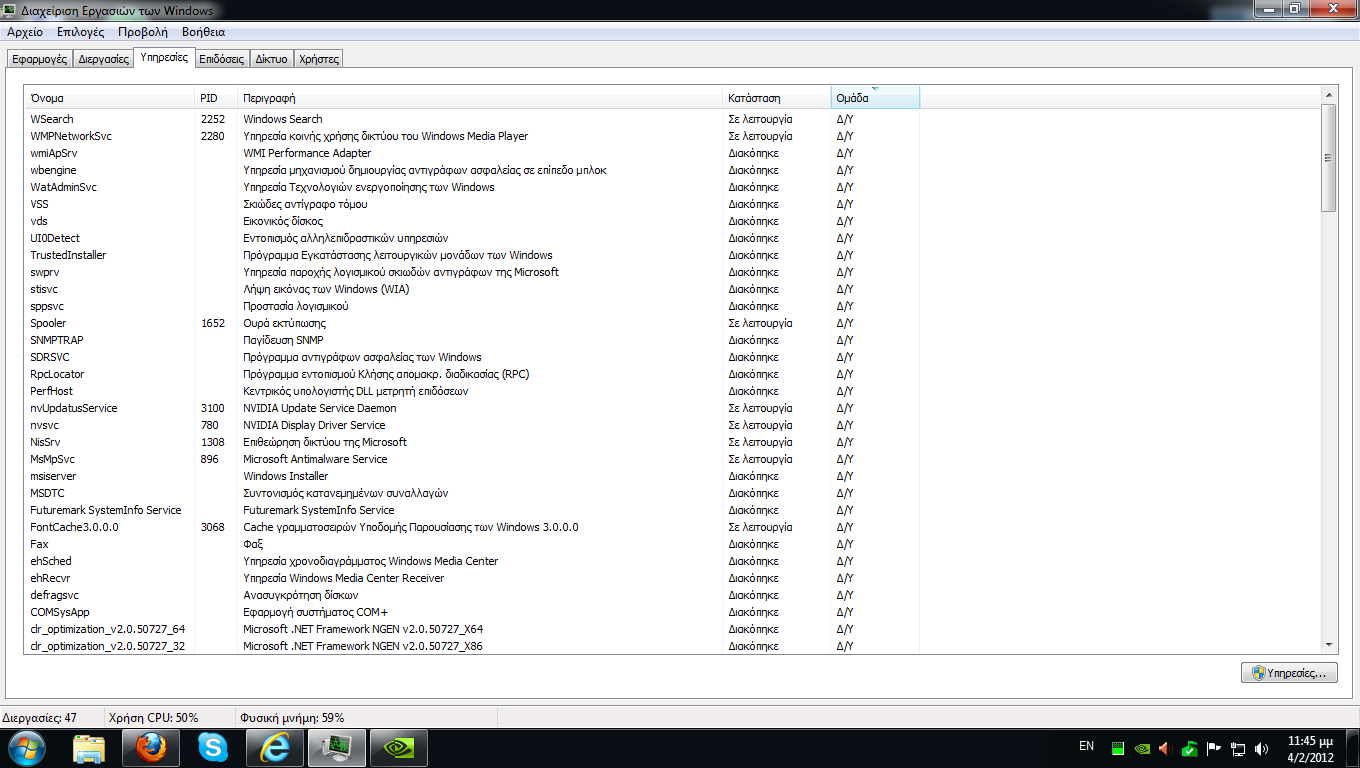Open the Start menu orb

(x=26, y=747)
